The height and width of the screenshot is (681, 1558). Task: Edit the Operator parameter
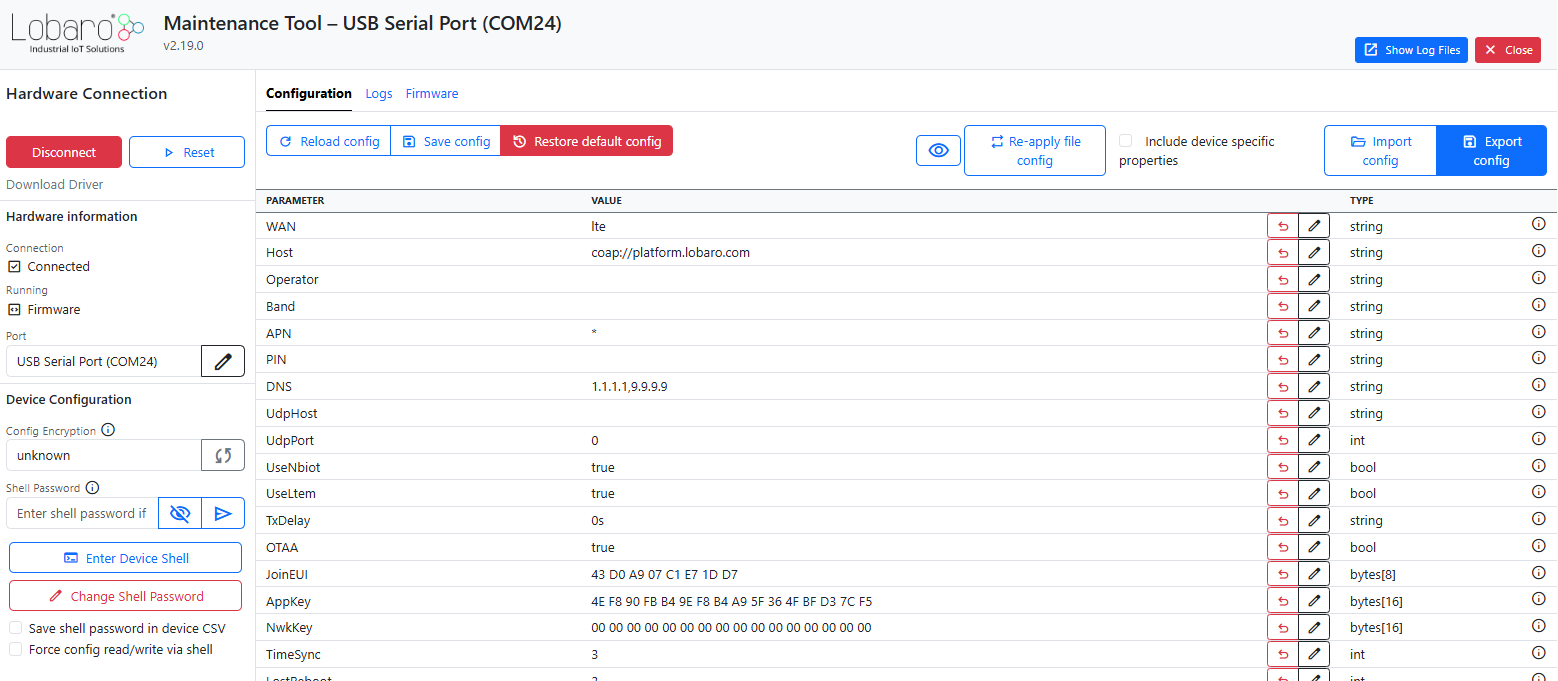(x=1314, y=280)
